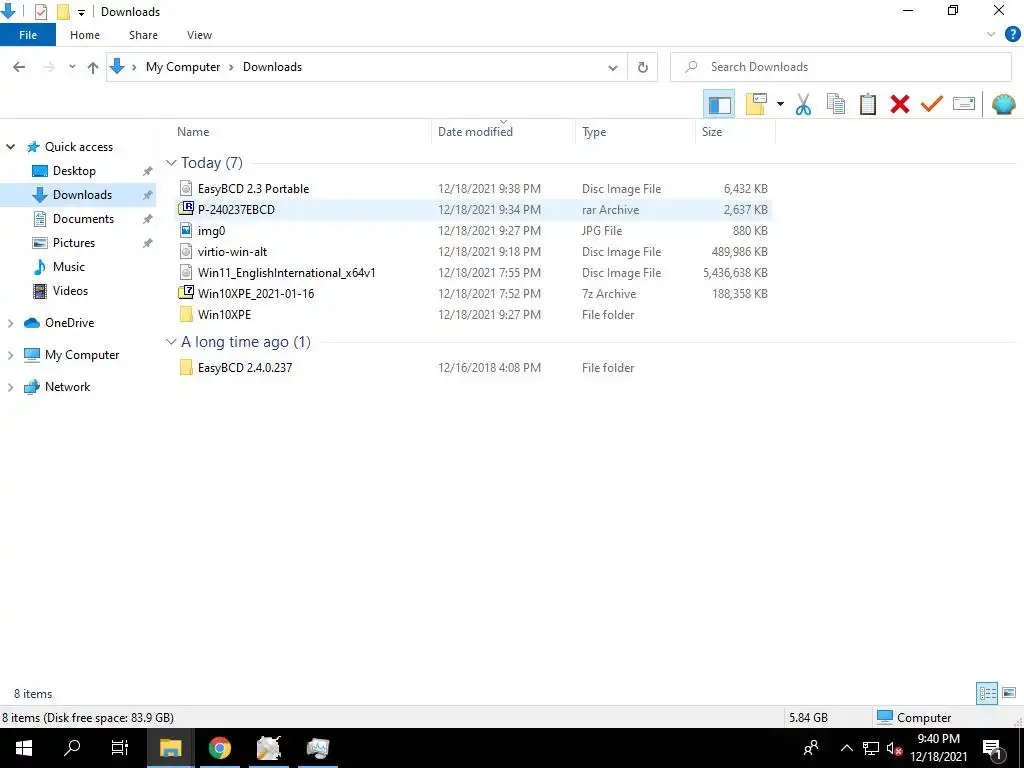This screenshot has height=768, width=1024.
Task: Select EasyBCD 2.4.0.237 folder
Action: pyautogui.click(x=474, y=368)
